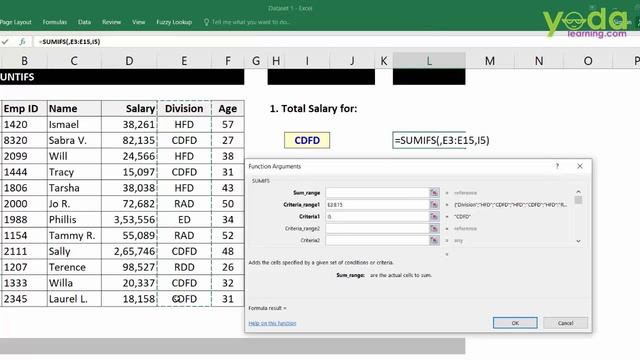Click the cell containing the SUMIFS formula
This screenshot has width=640, height=360.
[x=429, y=140]
